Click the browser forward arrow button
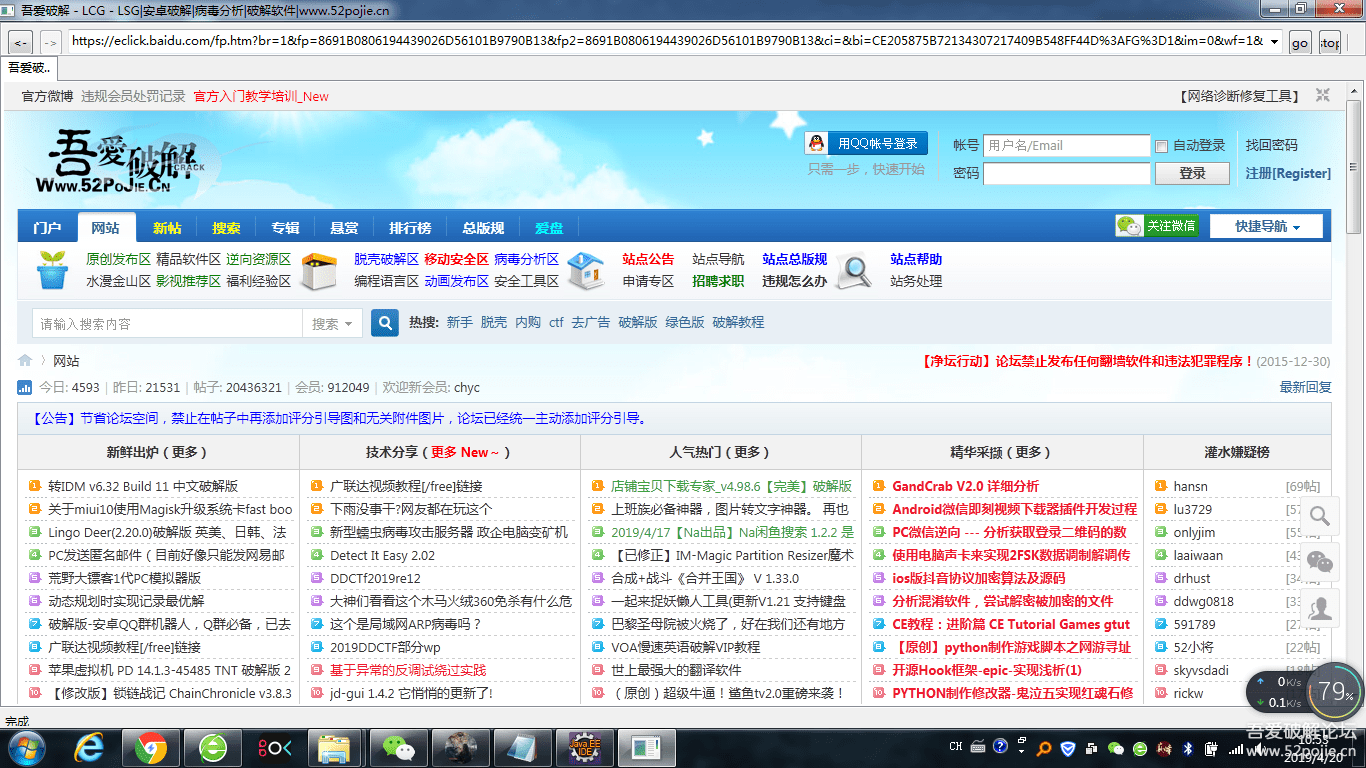The image size is (1366, 768). [x=51, y=42]
